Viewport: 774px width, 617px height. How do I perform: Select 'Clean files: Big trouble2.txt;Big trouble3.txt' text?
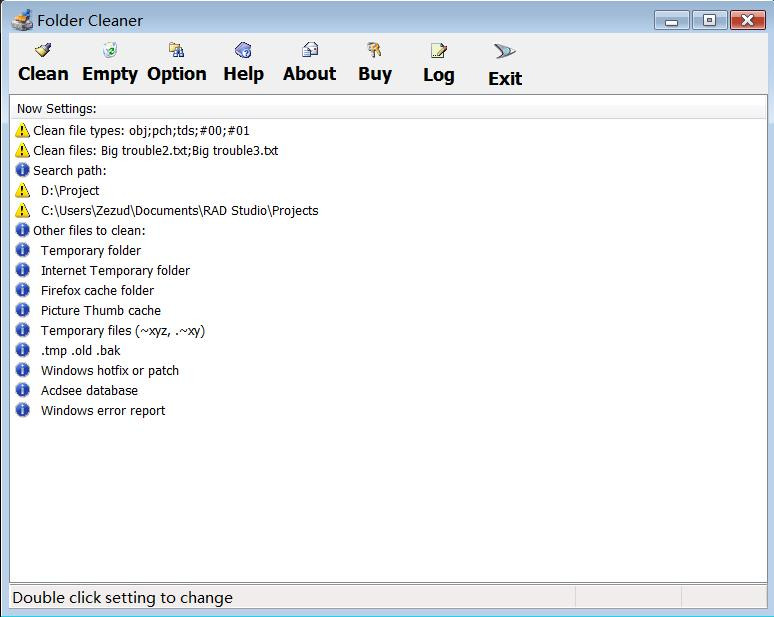(x=155, y=151)
